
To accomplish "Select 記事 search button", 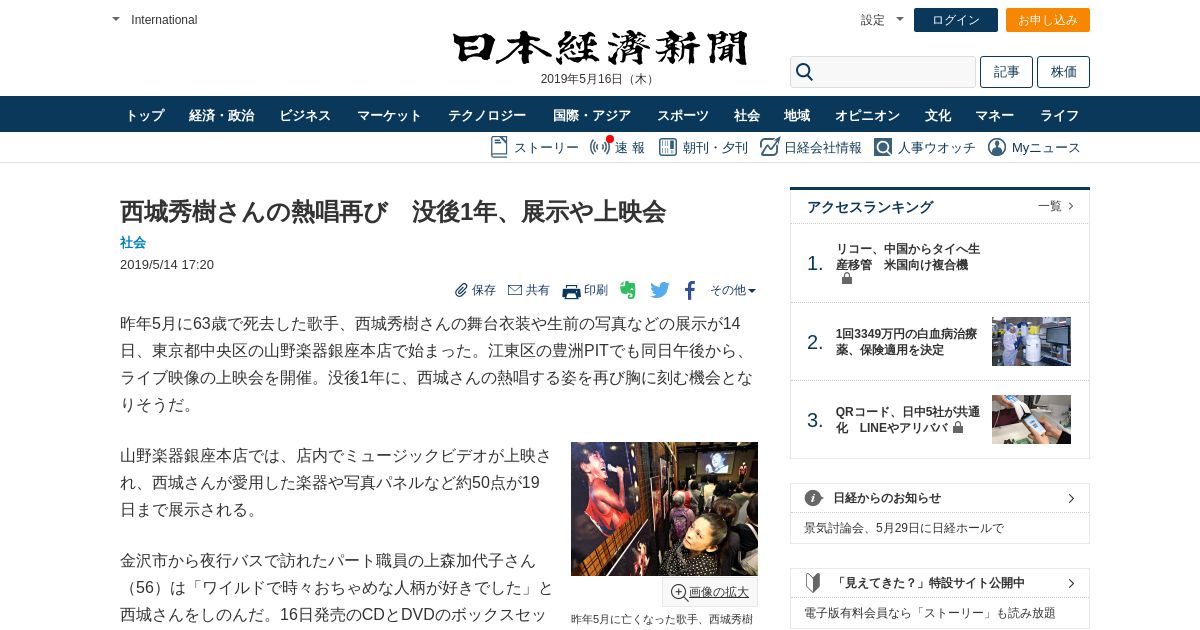I will [x=1006, y=72].
